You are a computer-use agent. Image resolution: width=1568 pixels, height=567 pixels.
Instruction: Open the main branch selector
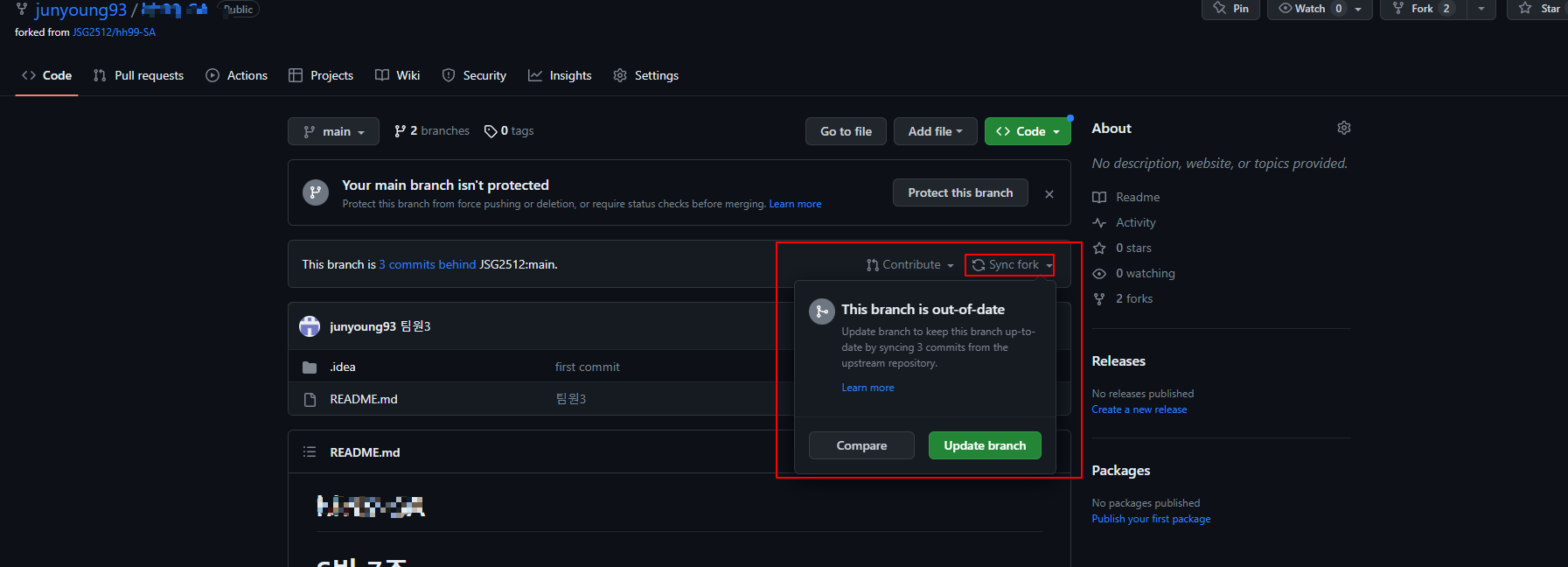[x=333, y=131]
